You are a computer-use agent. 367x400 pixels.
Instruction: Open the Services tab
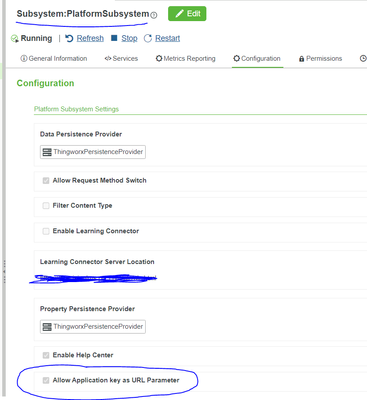coord(121,58)
